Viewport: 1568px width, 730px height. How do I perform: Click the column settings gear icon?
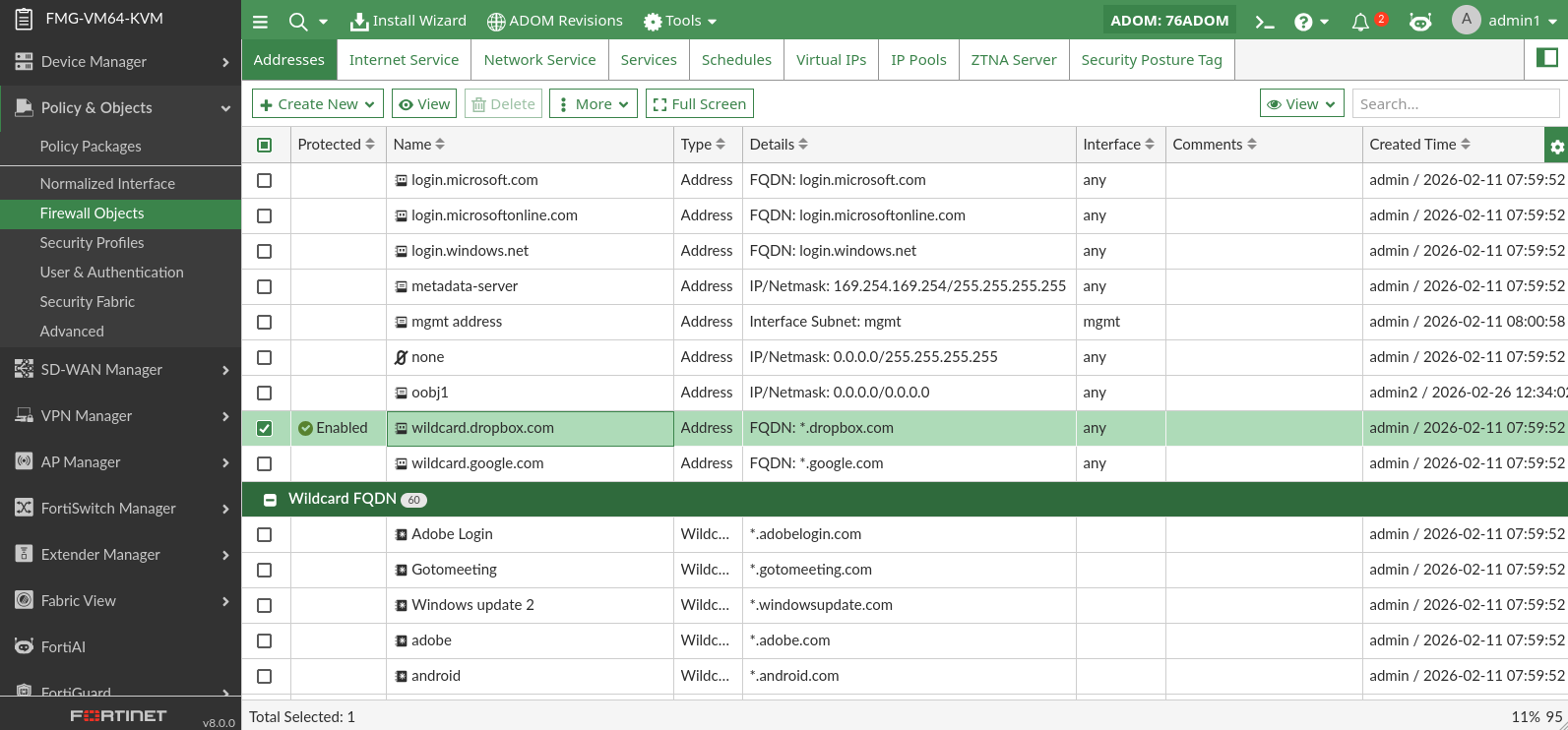pos(1556,147)
